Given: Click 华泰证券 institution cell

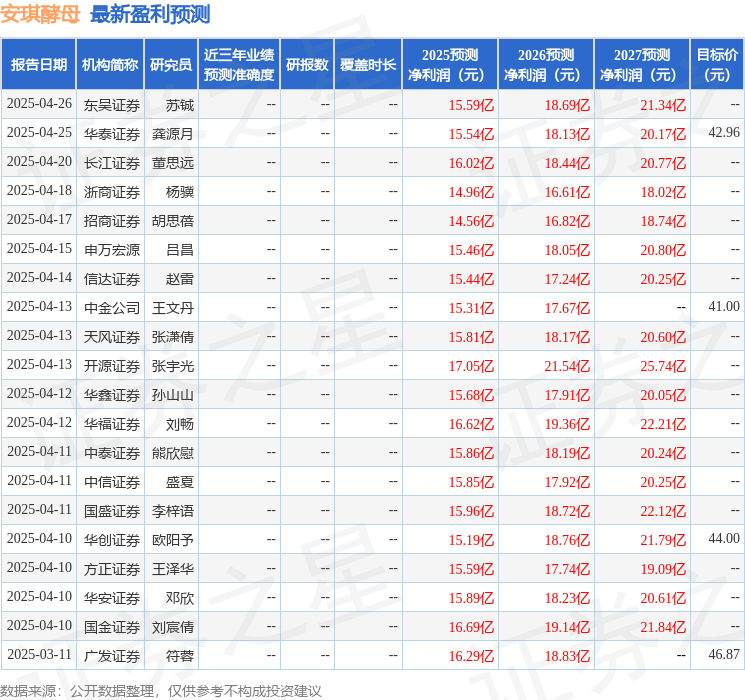Looking at the screenshot, I should click(112, 134).
